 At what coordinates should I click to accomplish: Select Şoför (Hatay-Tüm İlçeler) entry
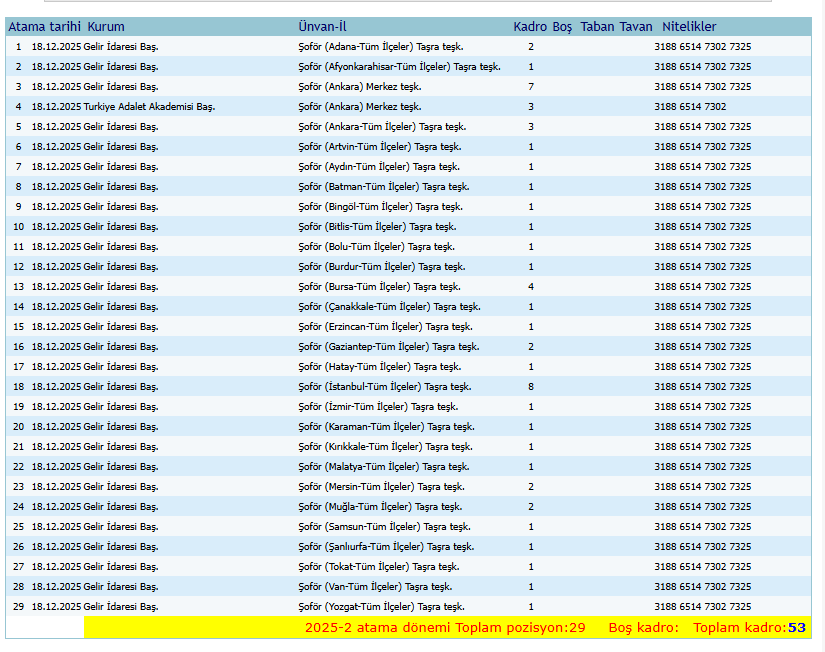380,367
